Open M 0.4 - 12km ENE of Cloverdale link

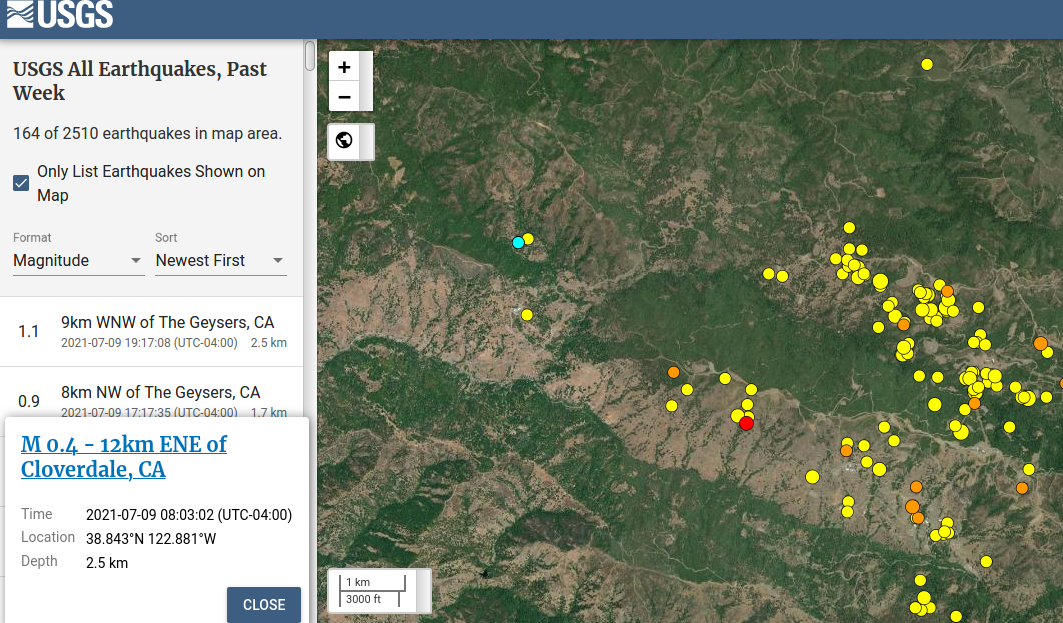(123, 456)
